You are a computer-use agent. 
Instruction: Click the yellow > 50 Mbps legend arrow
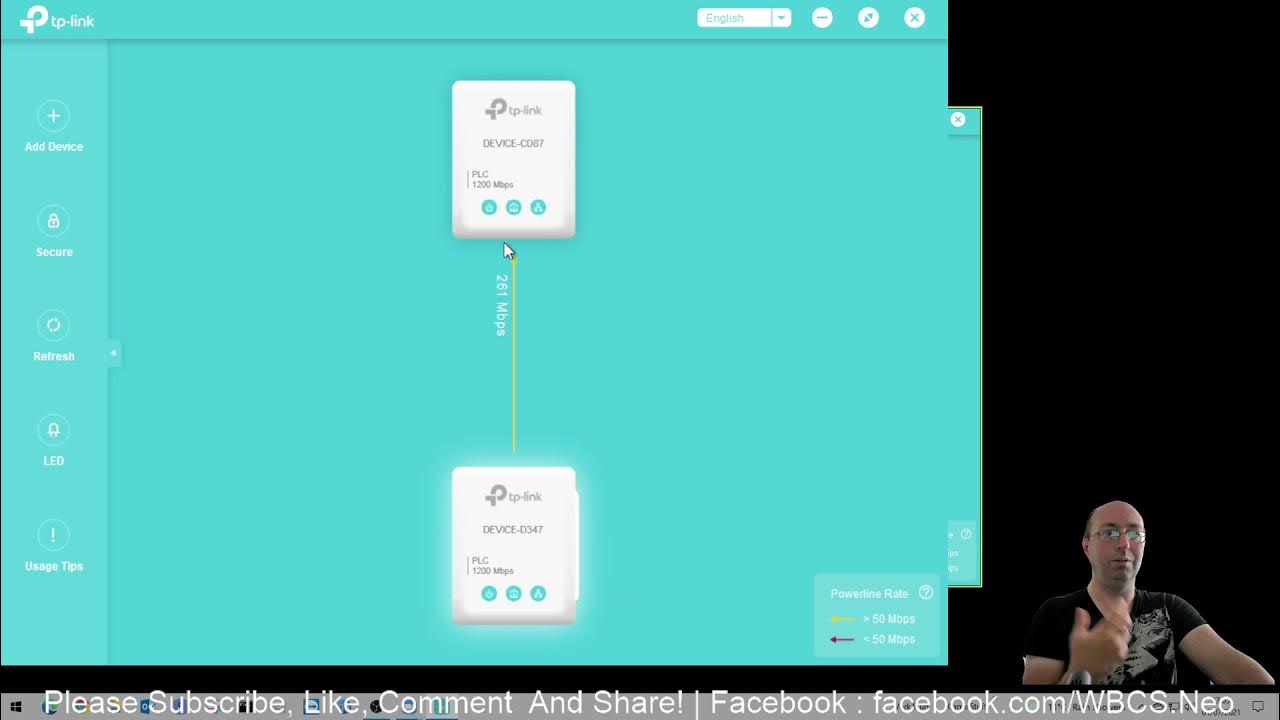(x=842, y=619)
